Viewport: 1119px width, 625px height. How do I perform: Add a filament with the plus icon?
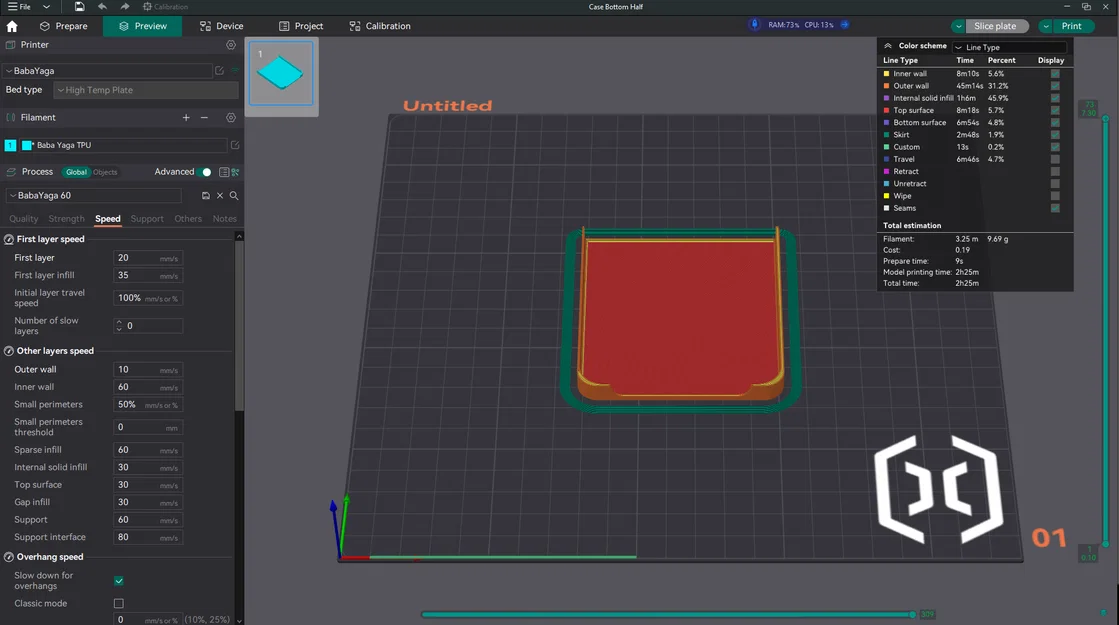pos(186,118)
